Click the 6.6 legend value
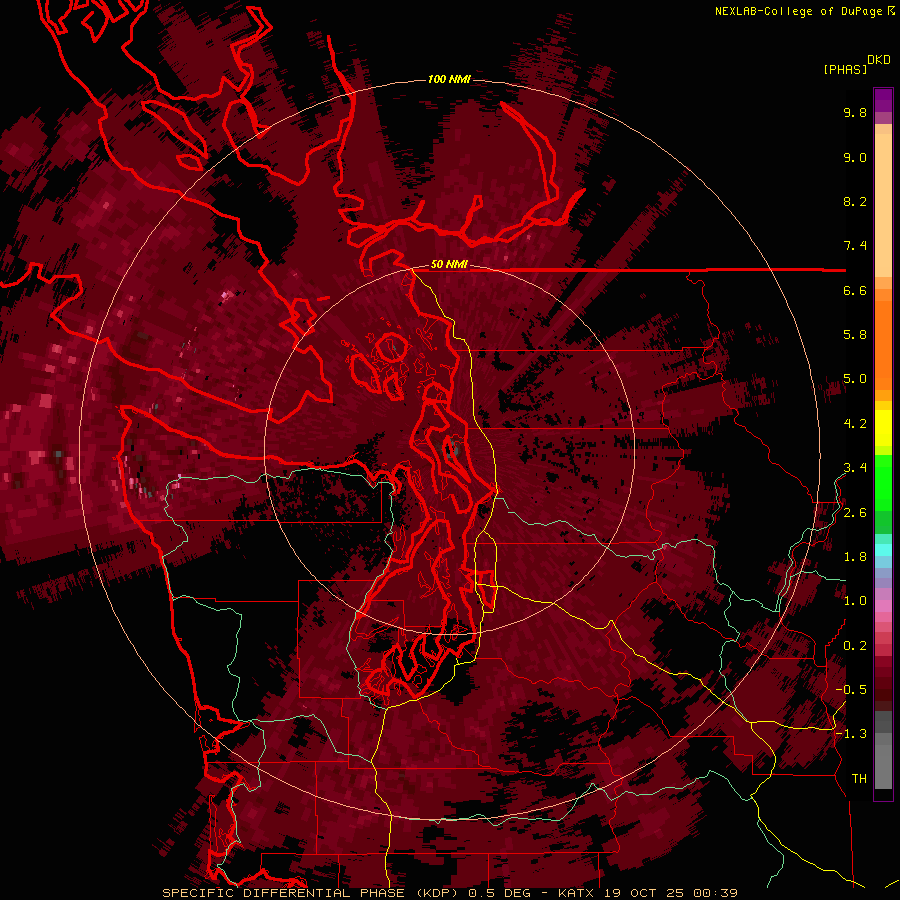The image size is (900, 900). pyautogui.click(x=855, y=291)
